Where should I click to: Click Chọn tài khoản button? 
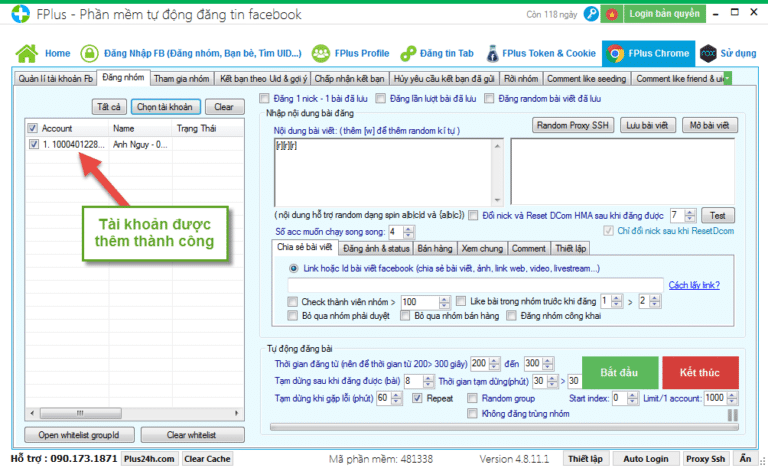(x=165, y=107)
